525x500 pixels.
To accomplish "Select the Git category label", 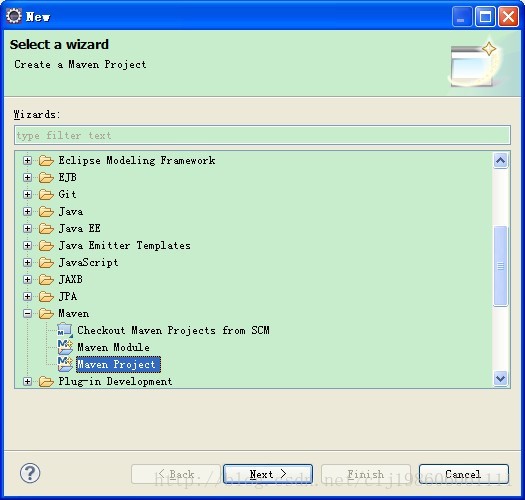I will (67, 194).
